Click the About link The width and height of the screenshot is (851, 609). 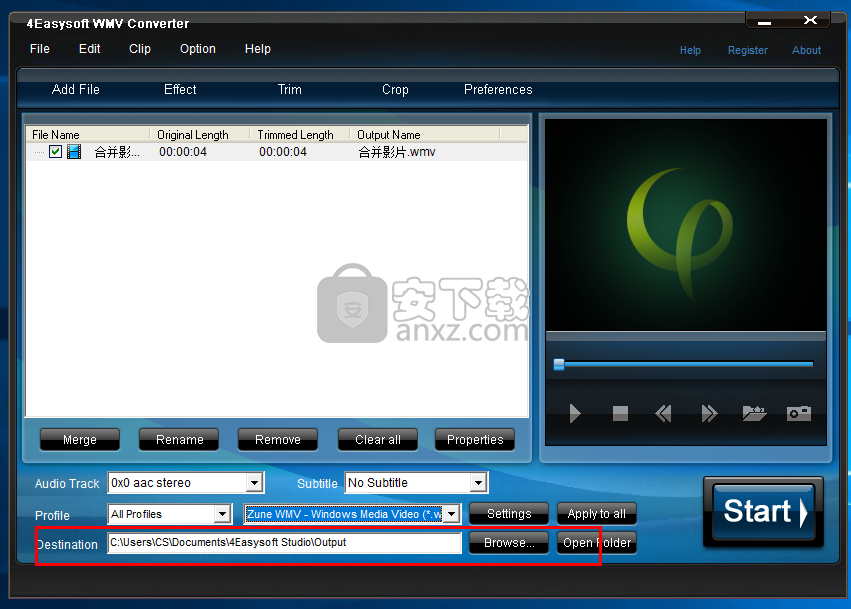[806, 50]
